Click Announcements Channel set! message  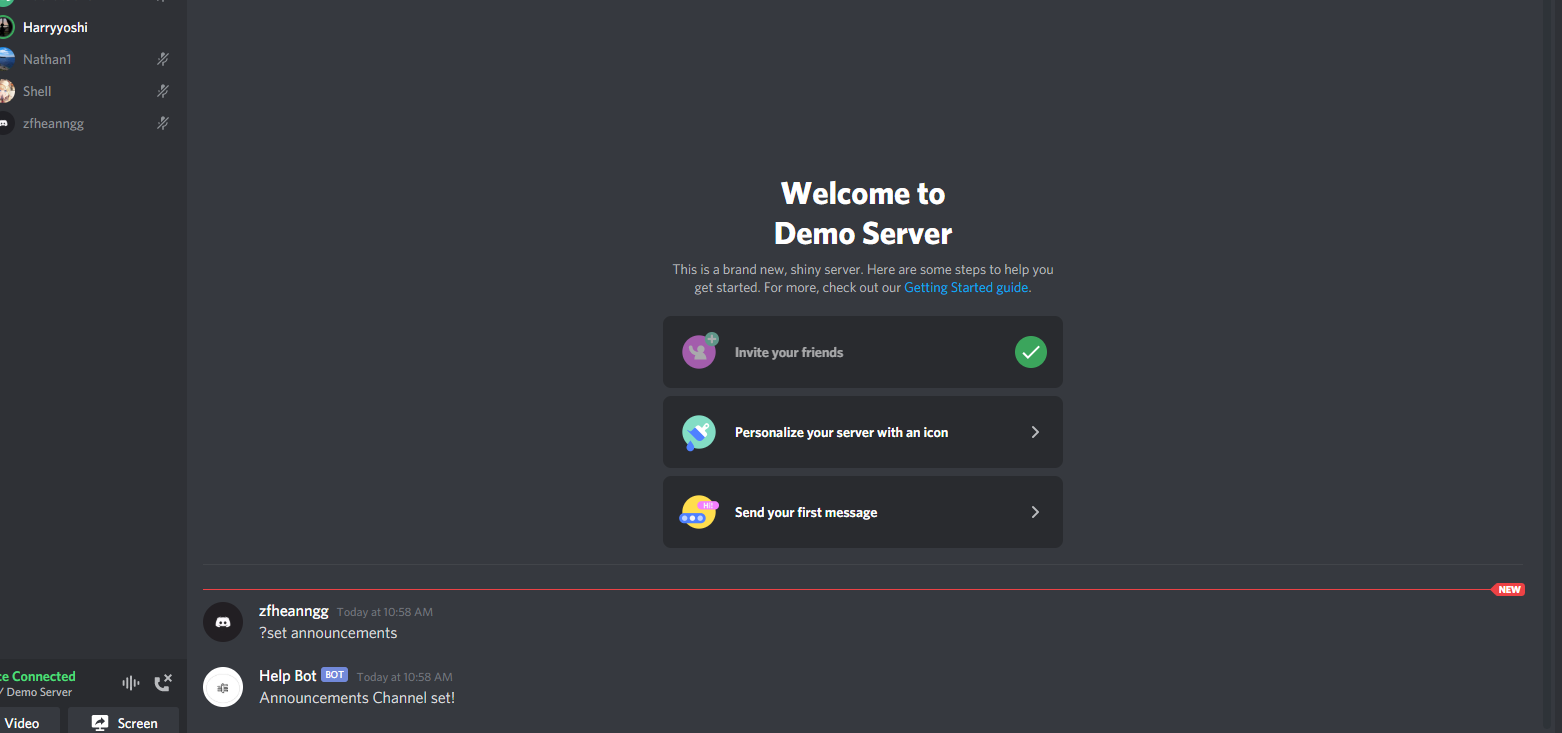click(x=357, y=698)
